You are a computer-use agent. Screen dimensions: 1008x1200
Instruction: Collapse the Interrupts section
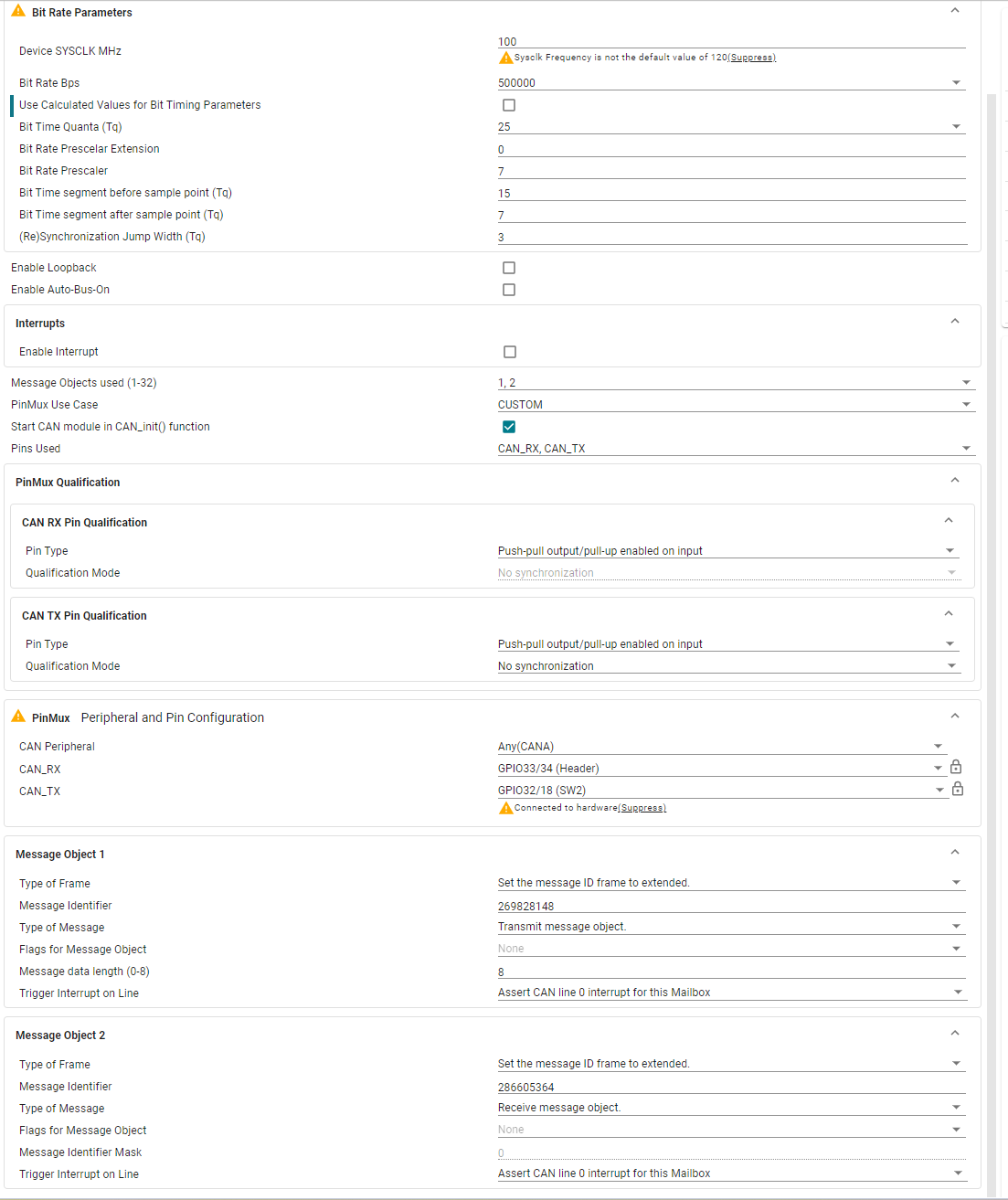(x=955, y=322)
